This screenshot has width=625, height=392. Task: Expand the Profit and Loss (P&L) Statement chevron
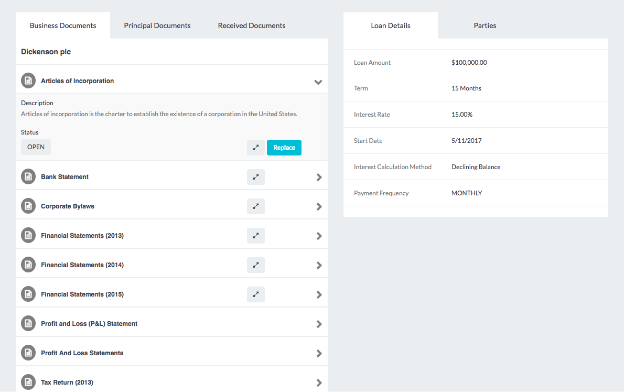tap(319, 324)
